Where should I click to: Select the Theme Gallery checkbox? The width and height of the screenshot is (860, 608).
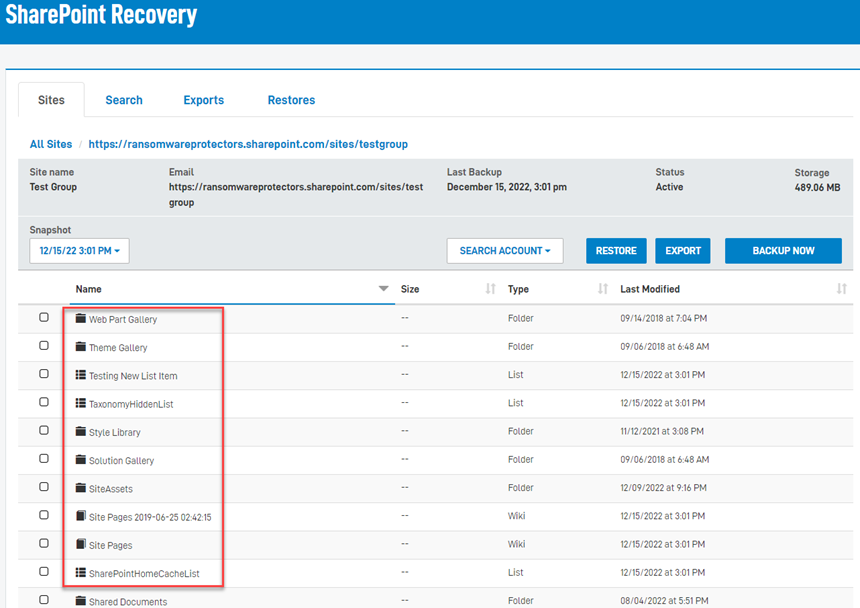tap(42, 345)
